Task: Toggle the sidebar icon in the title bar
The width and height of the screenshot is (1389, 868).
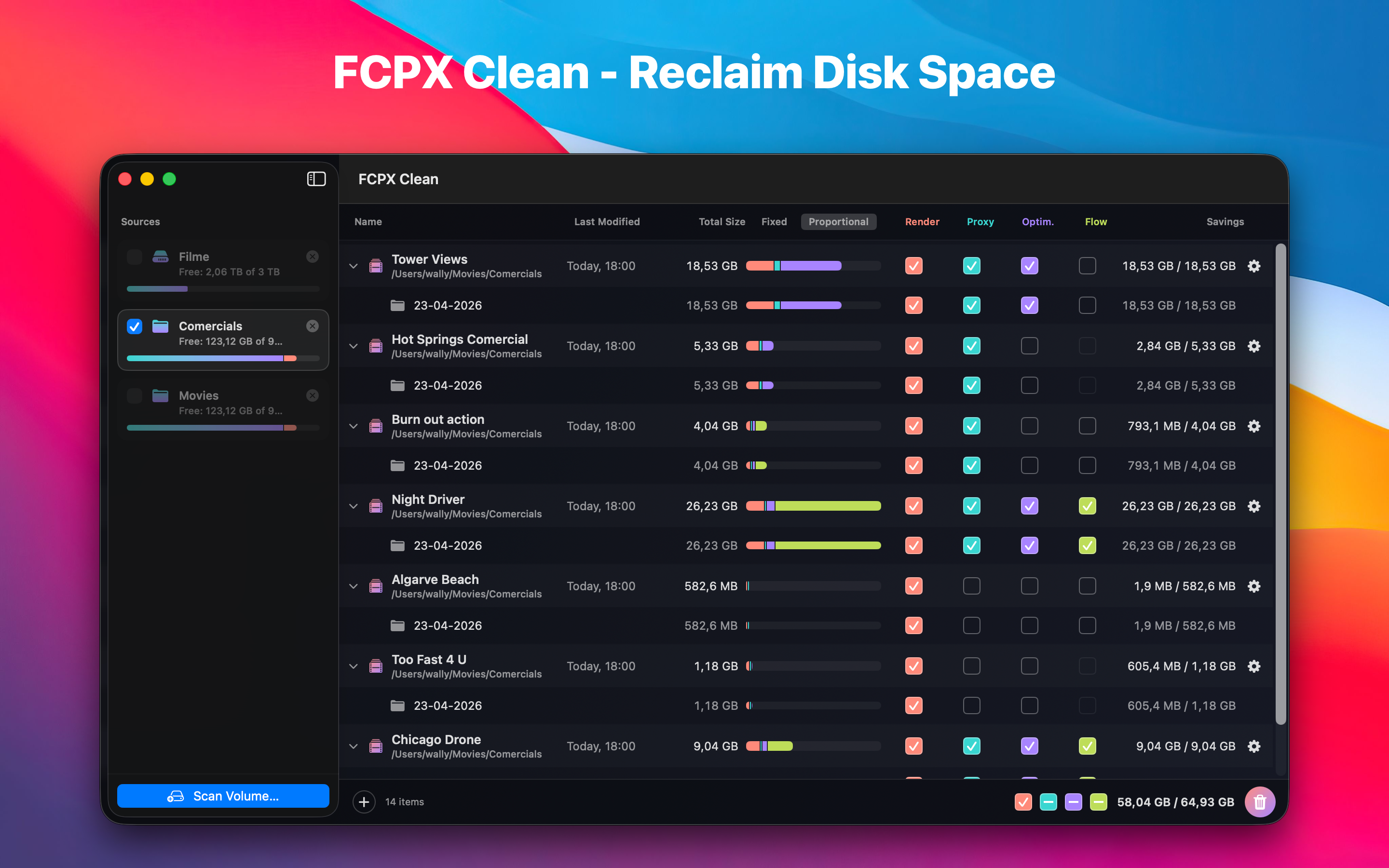Action: 316,179
